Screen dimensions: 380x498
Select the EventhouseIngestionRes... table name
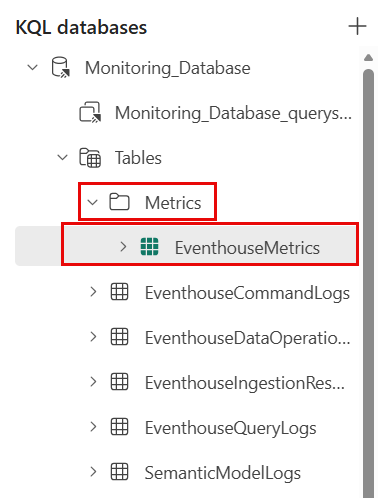click(x=245, y=383)
